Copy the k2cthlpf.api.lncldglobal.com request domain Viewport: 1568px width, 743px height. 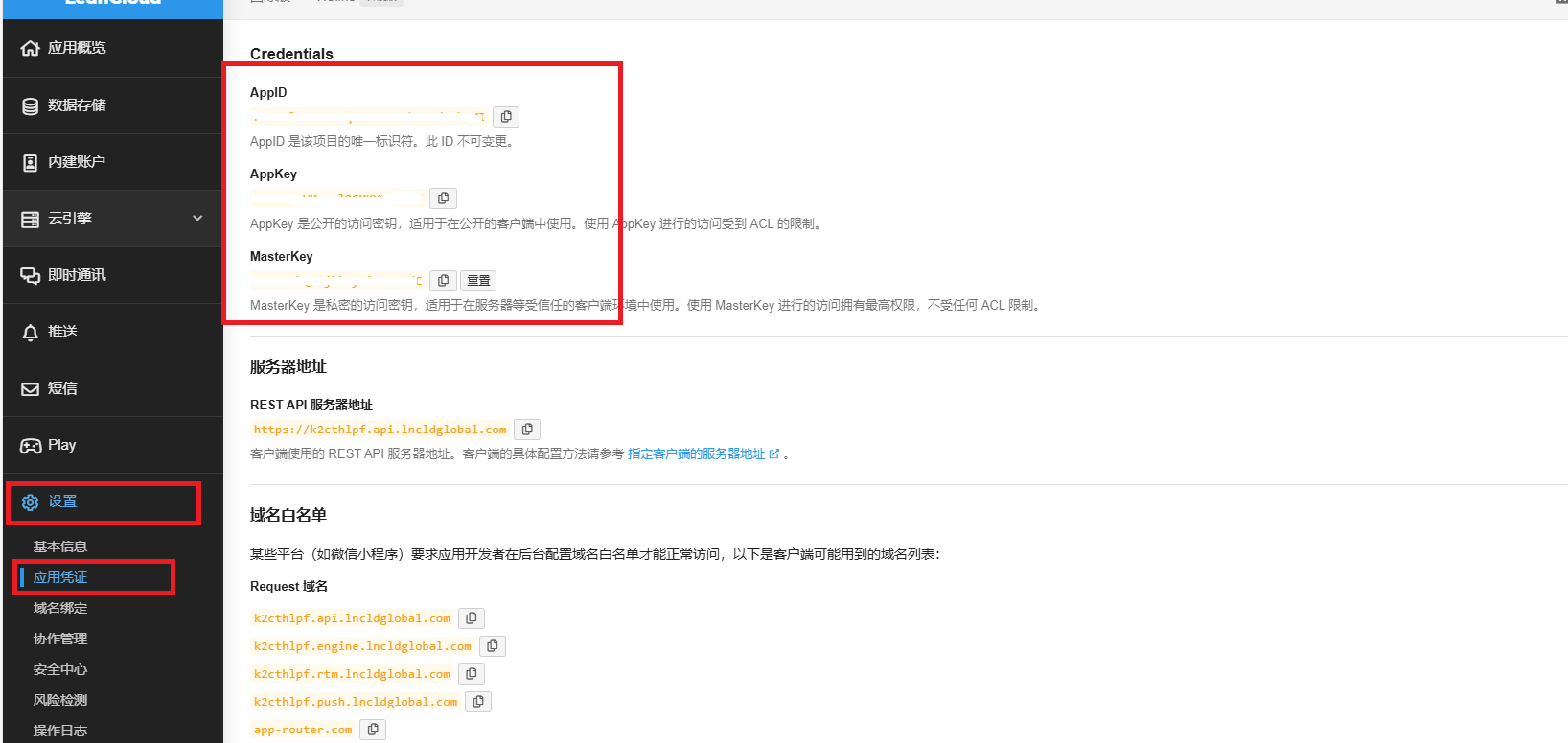coord(472,618)
